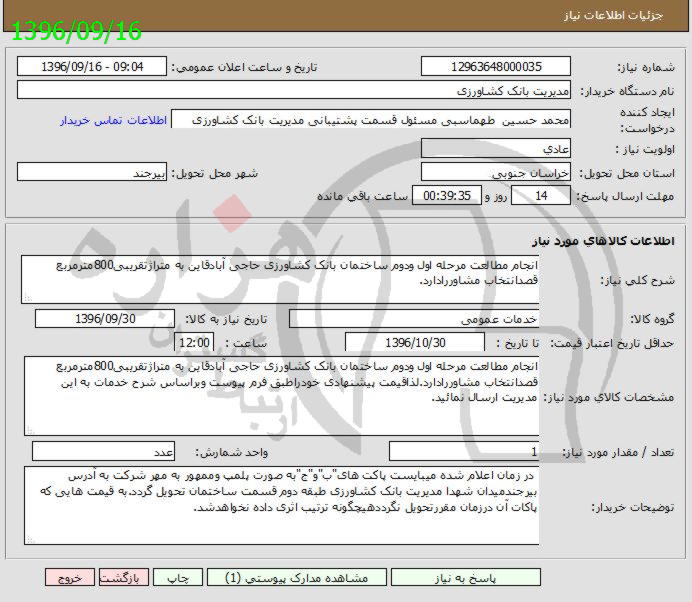
Task: Click the remaining days field 14
Action: pyautogui.click(x=541, y=196)
